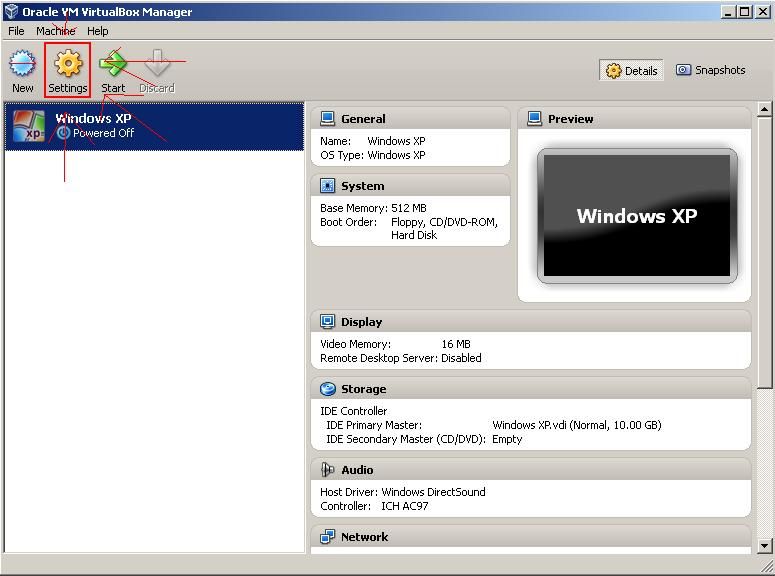The width and height of the screenshot is (775, 576).
Task: Click the IDE Secondary Master Empty value
Action: coord(507,439)
